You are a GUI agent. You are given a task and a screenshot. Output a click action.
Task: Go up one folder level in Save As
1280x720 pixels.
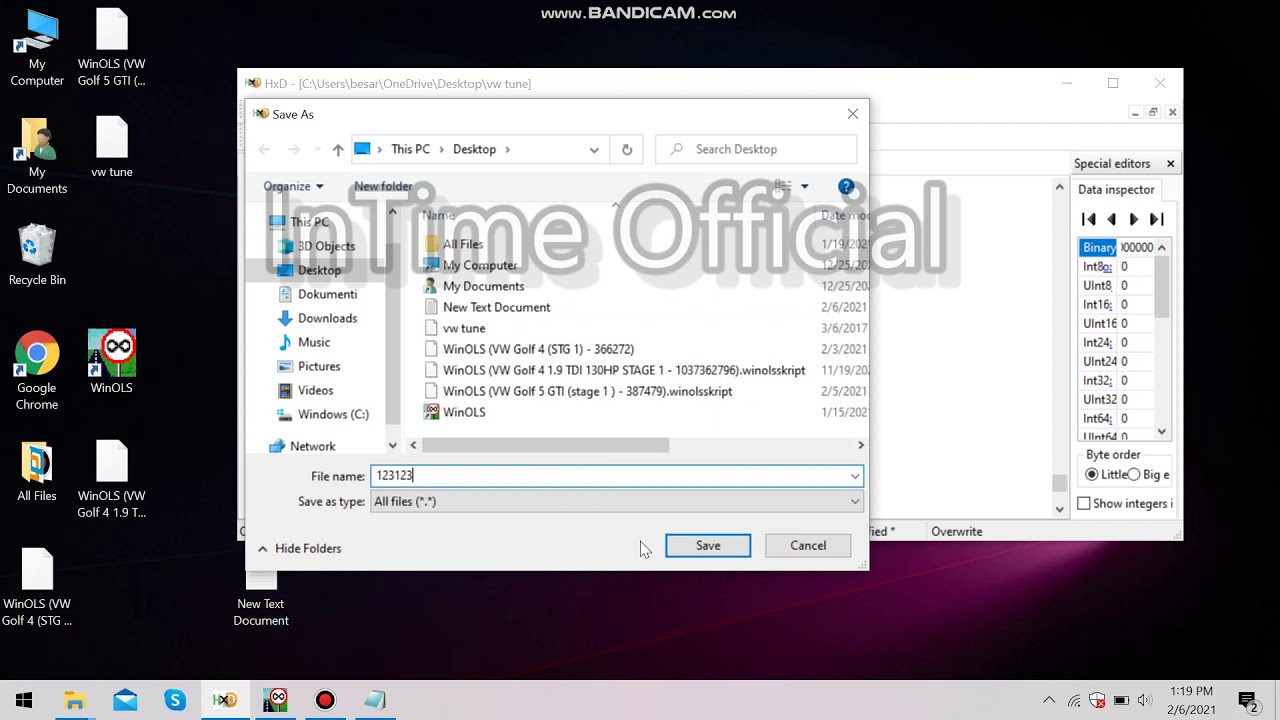(338, 149)
